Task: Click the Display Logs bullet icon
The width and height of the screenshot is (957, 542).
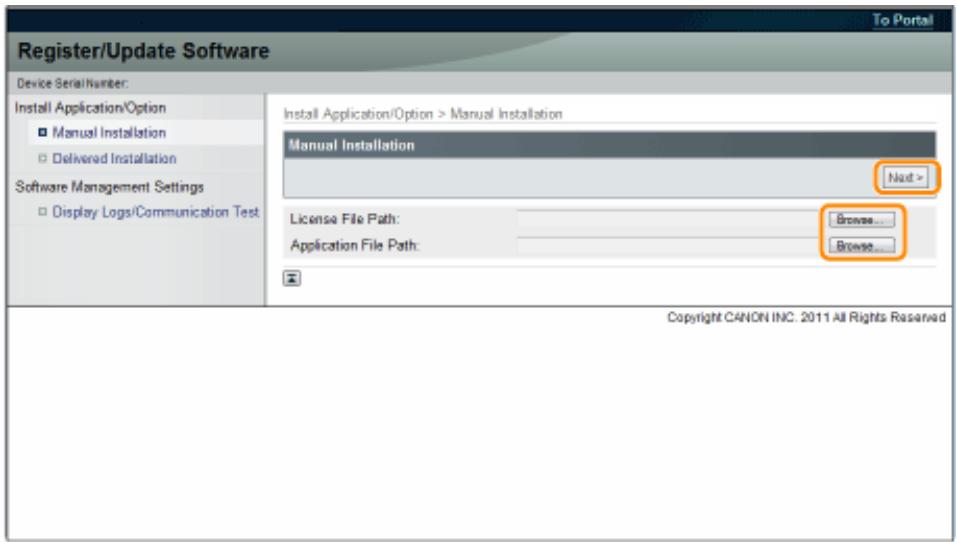Action: click(42, 212)
